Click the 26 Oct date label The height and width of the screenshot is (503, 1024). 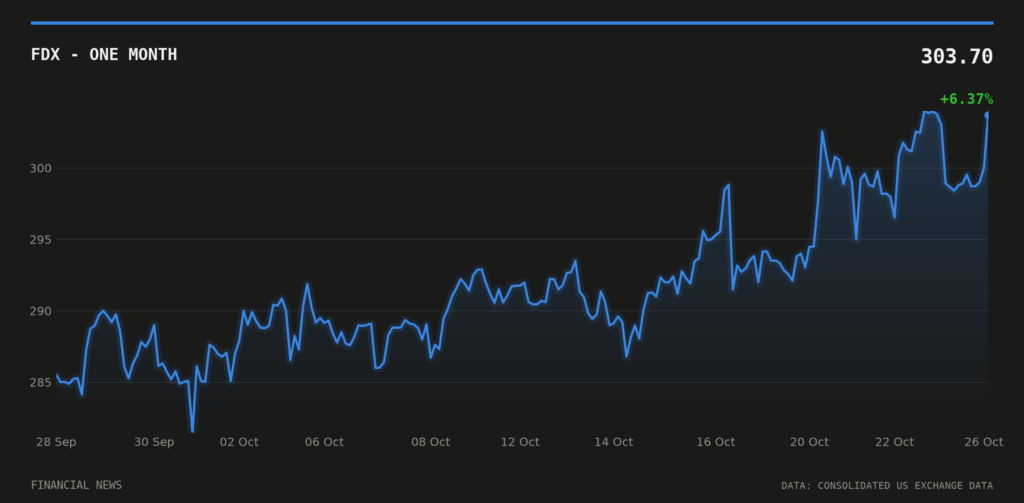pyautogui.click(x=984, y=442)
